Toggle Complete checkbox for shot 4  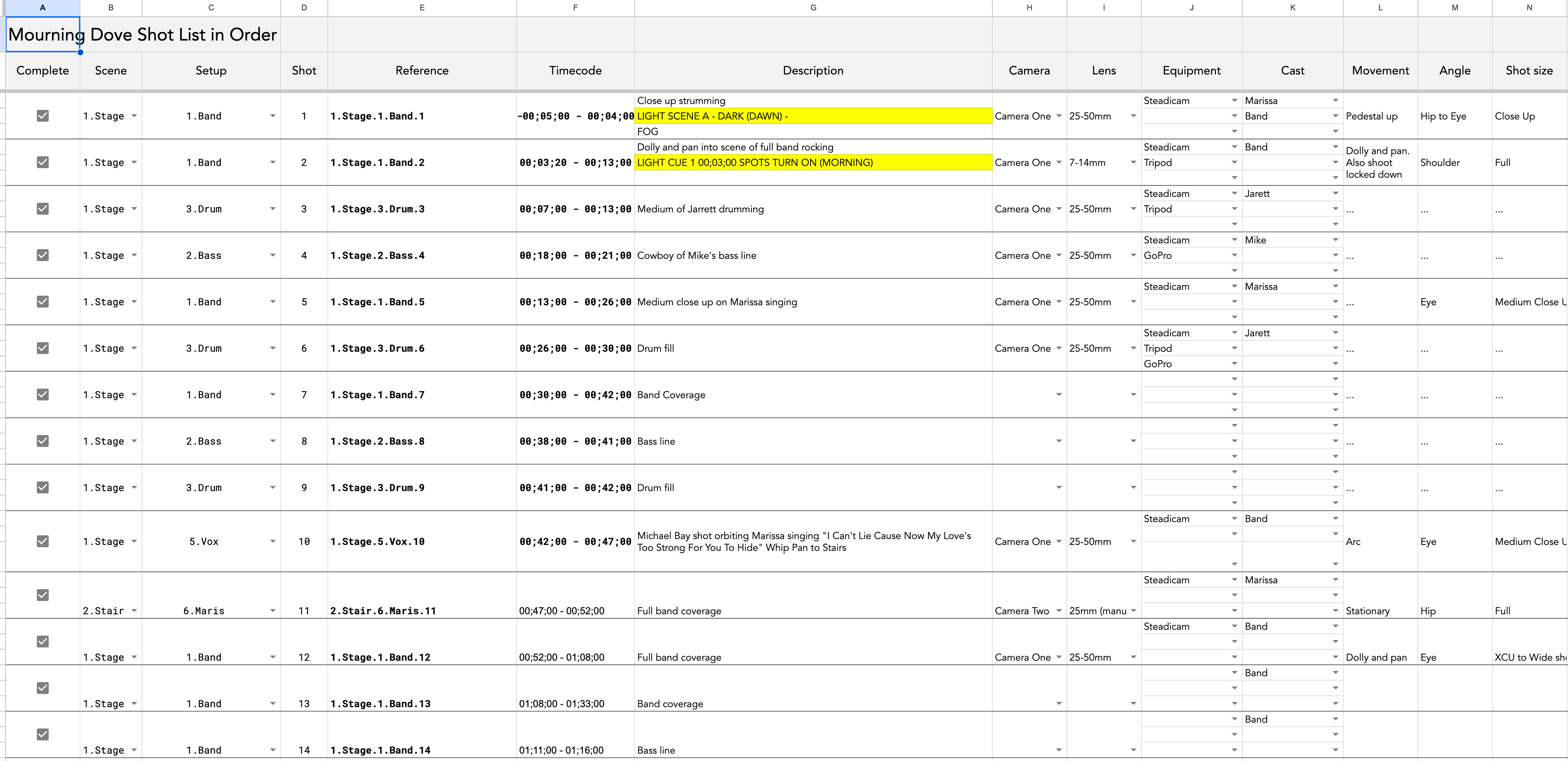pos(42,255)
